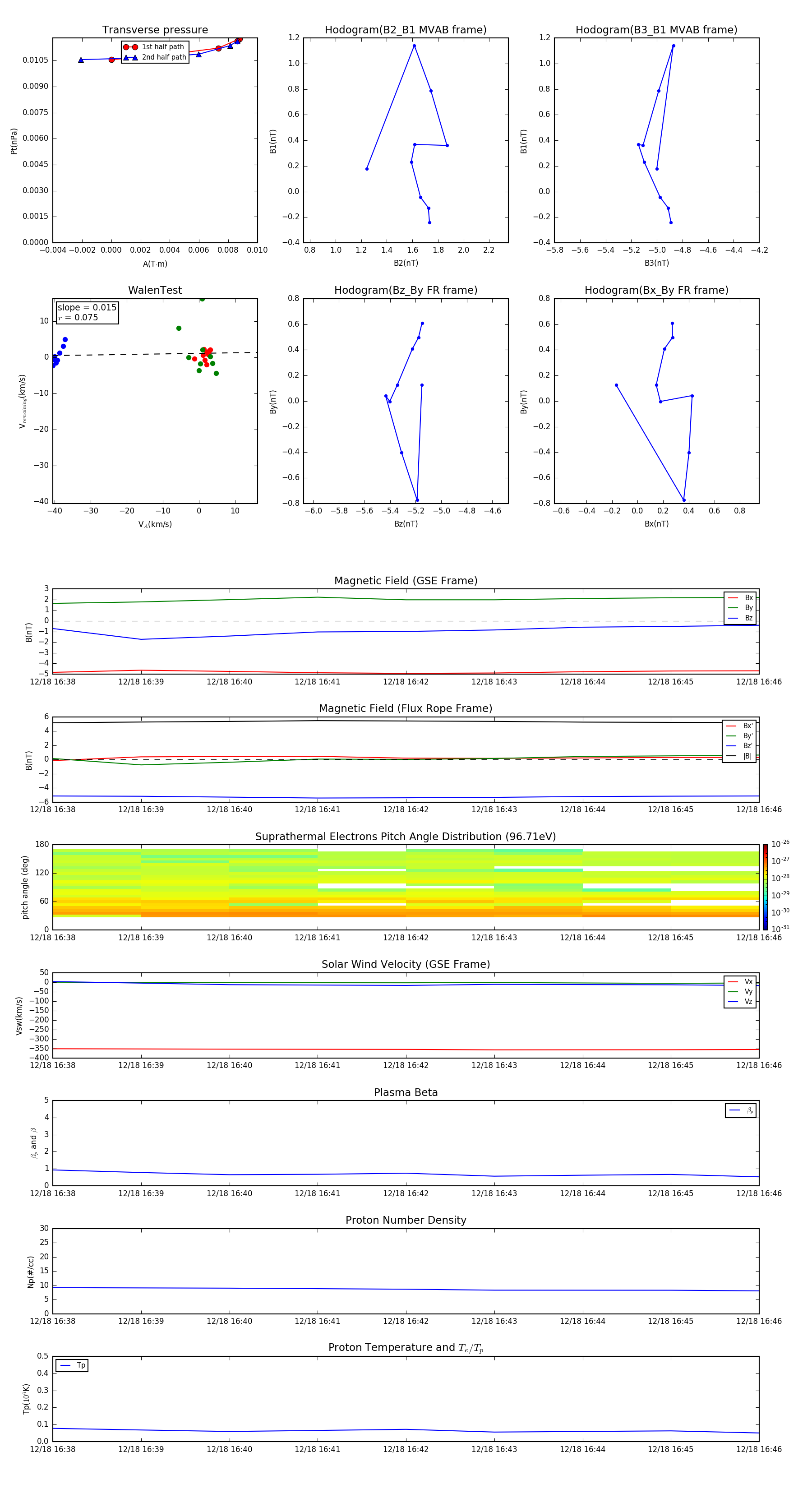
Task: Click the Tp legend in temperature plot
Action: click(x=72, y=1365)
